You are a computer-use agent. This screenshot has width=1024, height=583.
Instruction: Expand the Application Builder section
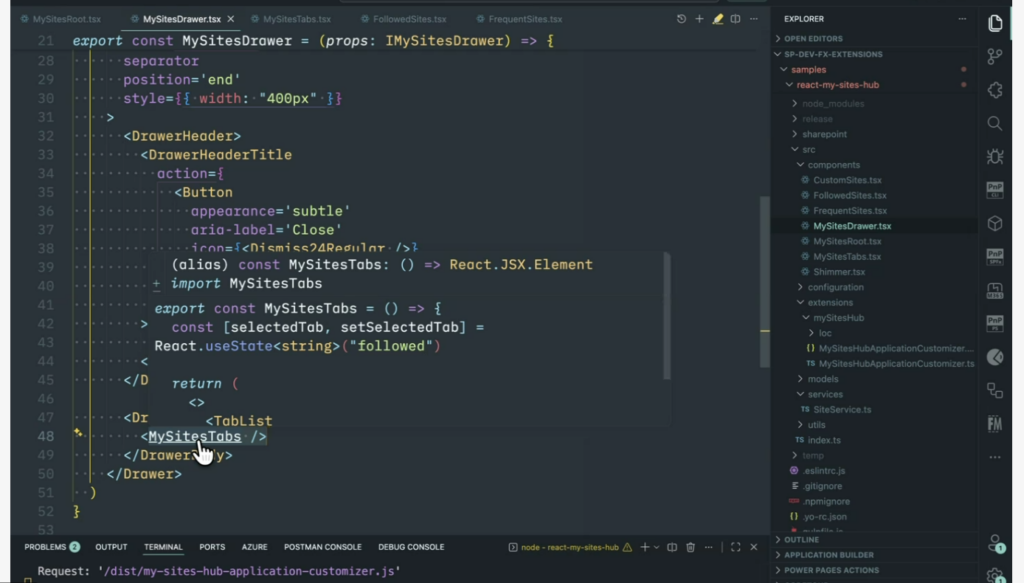[x=829, y=555]
